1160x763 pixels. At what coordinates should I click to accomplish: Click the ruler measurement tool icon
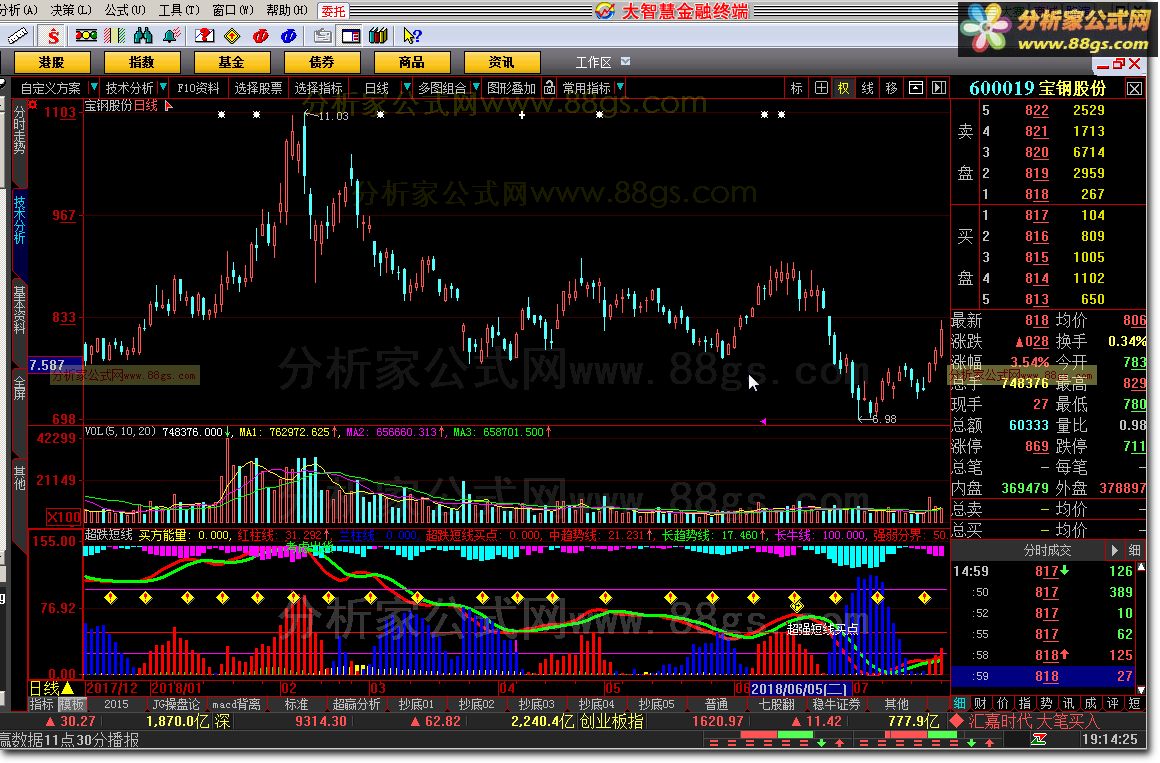click(16, 35)
